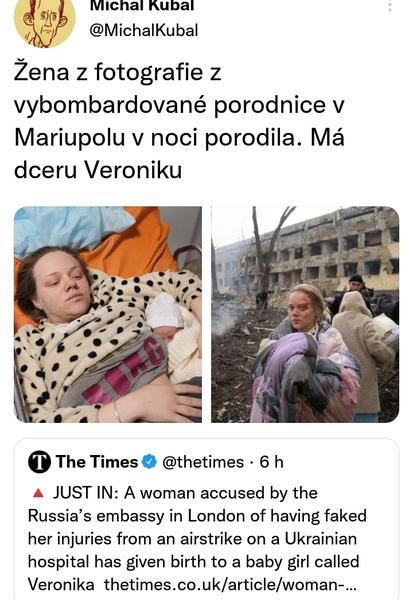Click the word Veronika in quoted tweet
The image size is (413, 600).
pos(61,585)
